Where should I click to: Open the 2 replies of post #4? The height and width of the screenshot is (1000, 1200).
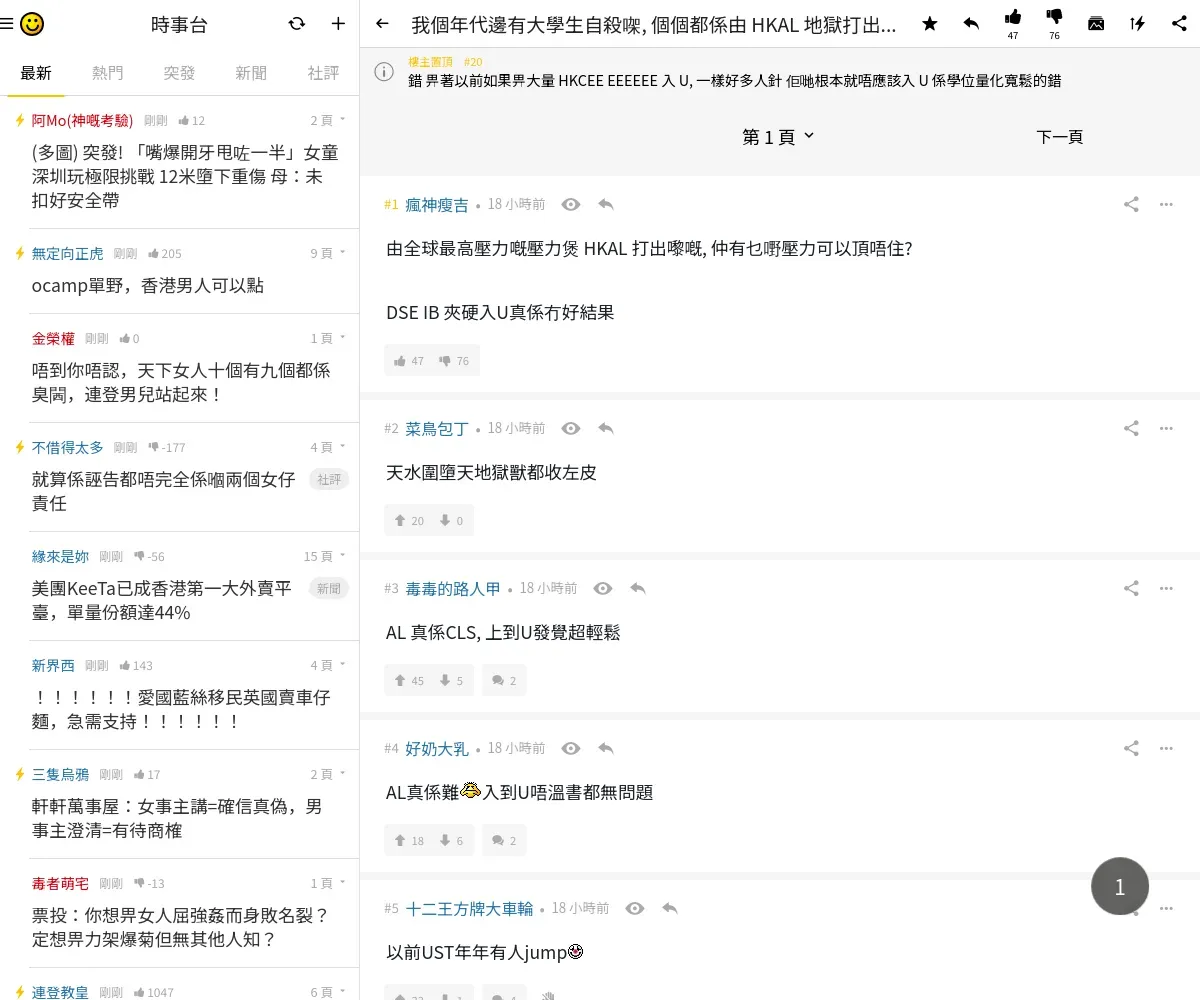[x=504, y=840]
